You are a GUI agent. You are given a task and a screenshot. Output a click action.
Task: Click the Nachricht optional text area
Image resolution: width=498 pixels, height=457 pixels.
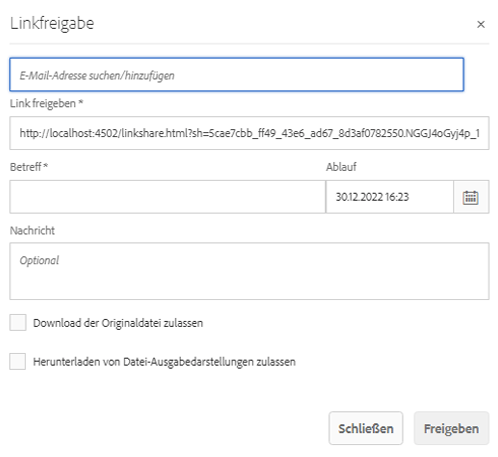(249, 271)
